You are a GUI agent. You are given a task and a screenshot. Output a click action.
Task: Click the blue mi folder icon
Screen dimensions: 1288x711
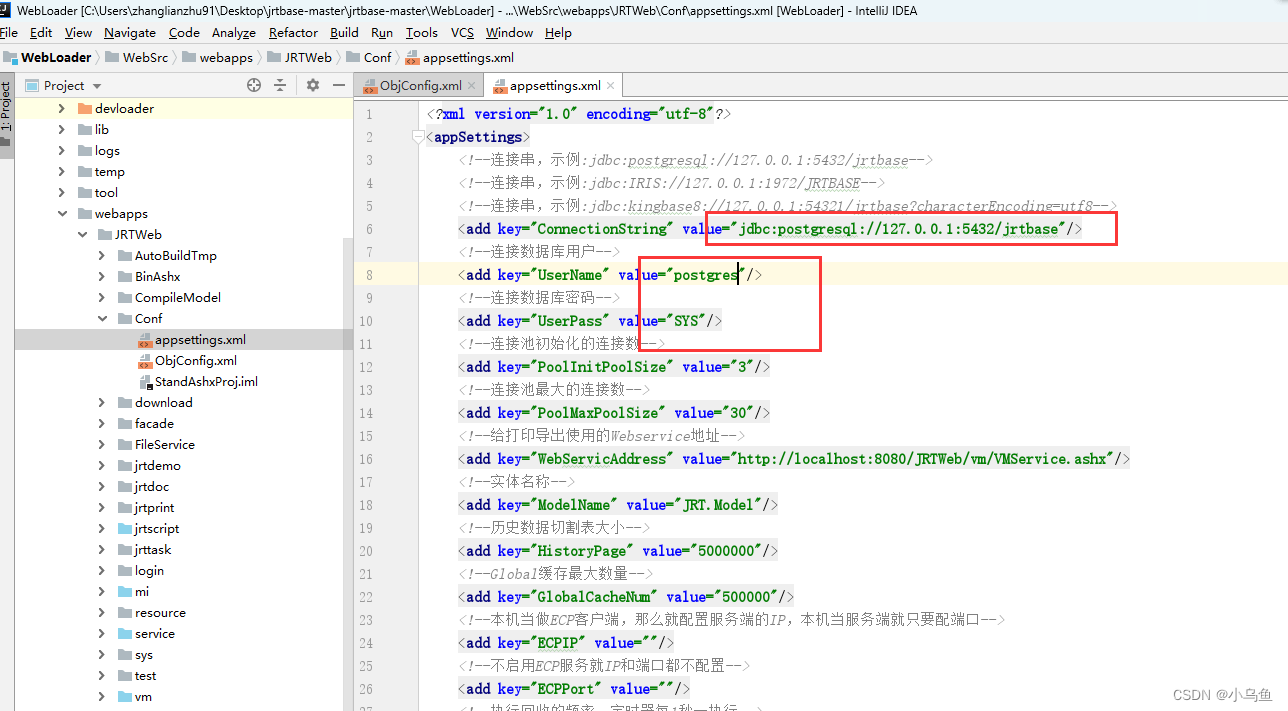pyautogui.click(x=125, y=592)
